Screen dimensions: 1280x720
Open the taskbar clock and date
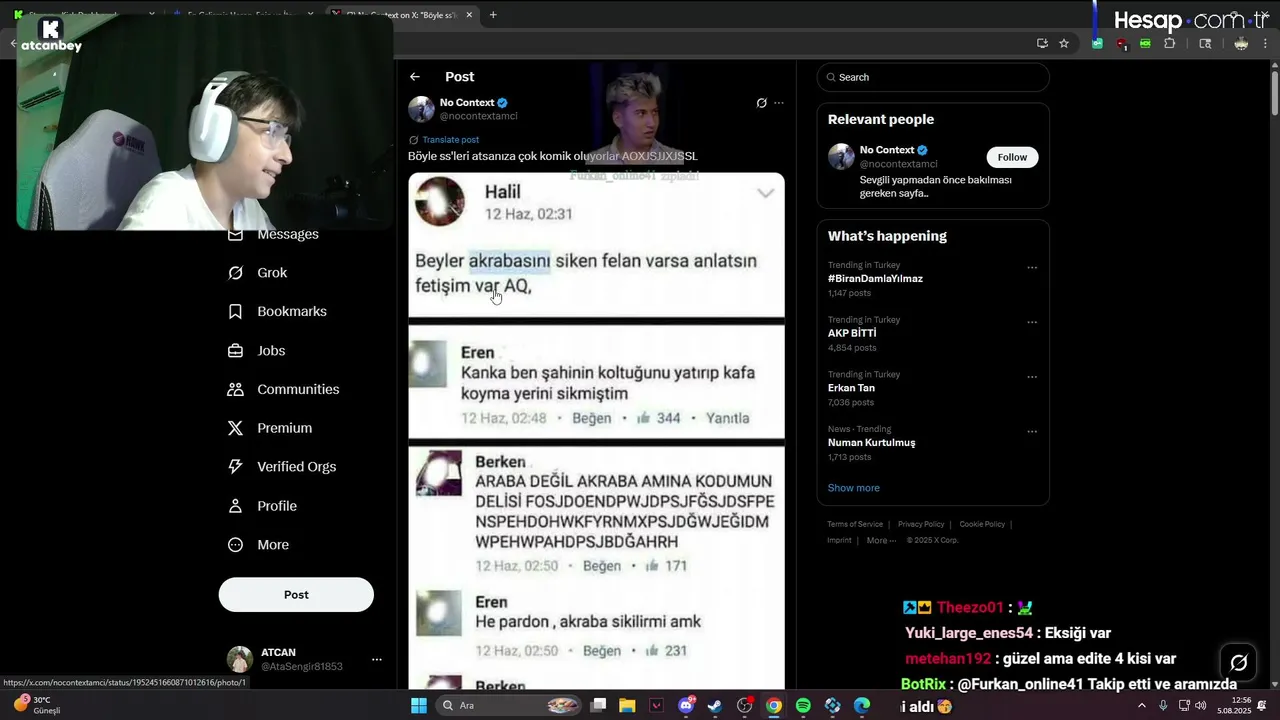(1234, 706)
